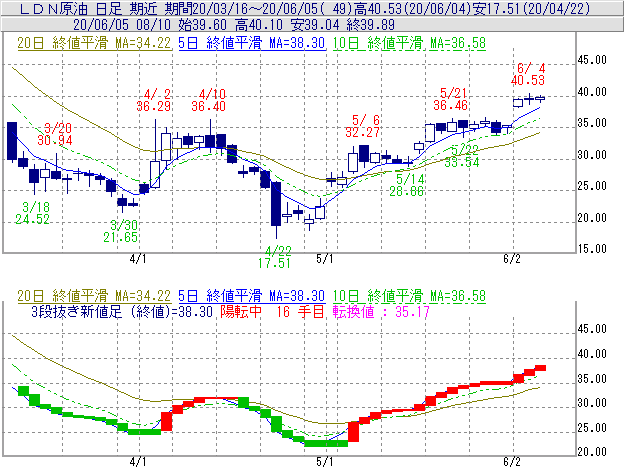Click the 6/2 date label under upper chart

point(512,259)
